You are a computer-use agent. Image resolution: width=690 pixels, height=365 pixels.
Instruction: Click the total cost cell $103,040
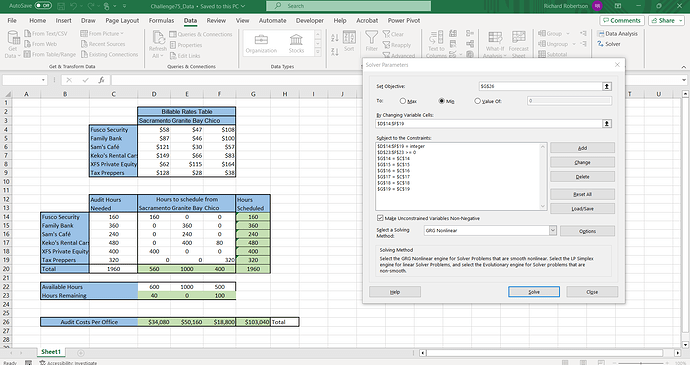coord(253,322)
